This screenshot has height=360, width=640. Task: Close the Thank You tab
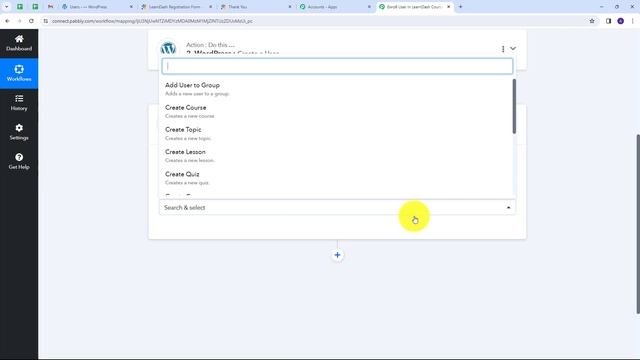coord(290,7)
